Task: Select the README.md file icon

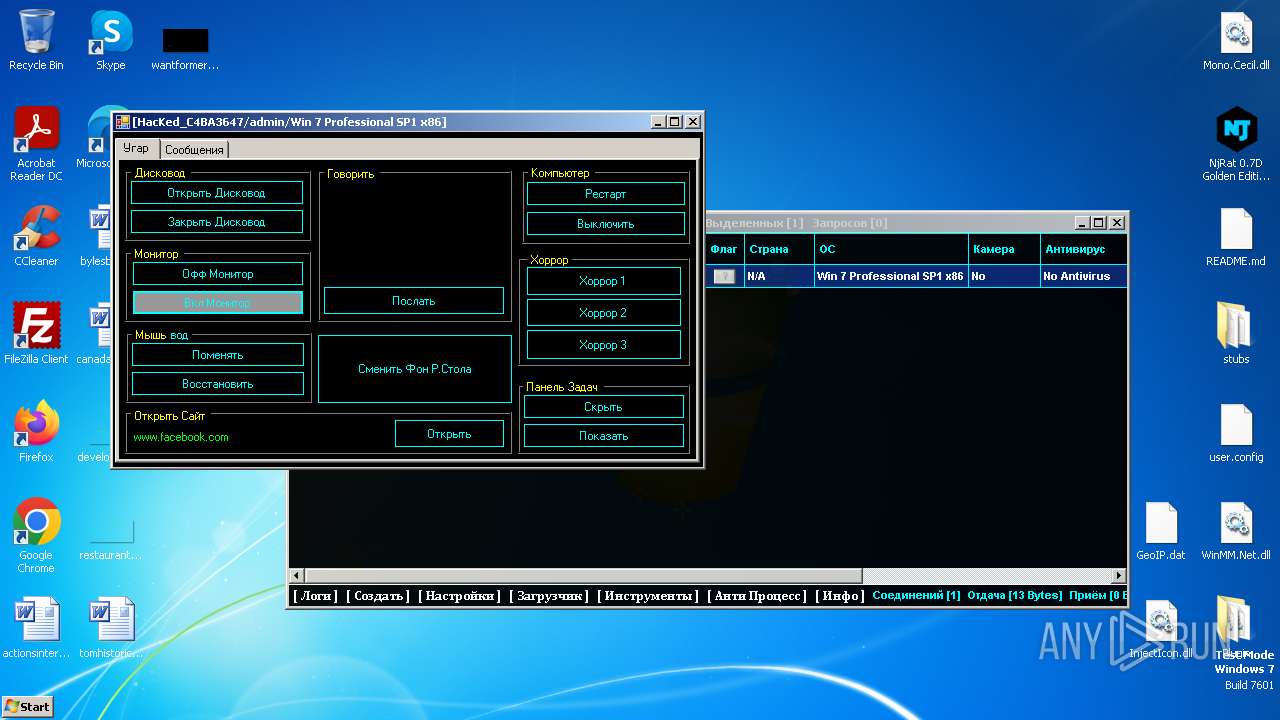Action: click(x=1236, y=236)
